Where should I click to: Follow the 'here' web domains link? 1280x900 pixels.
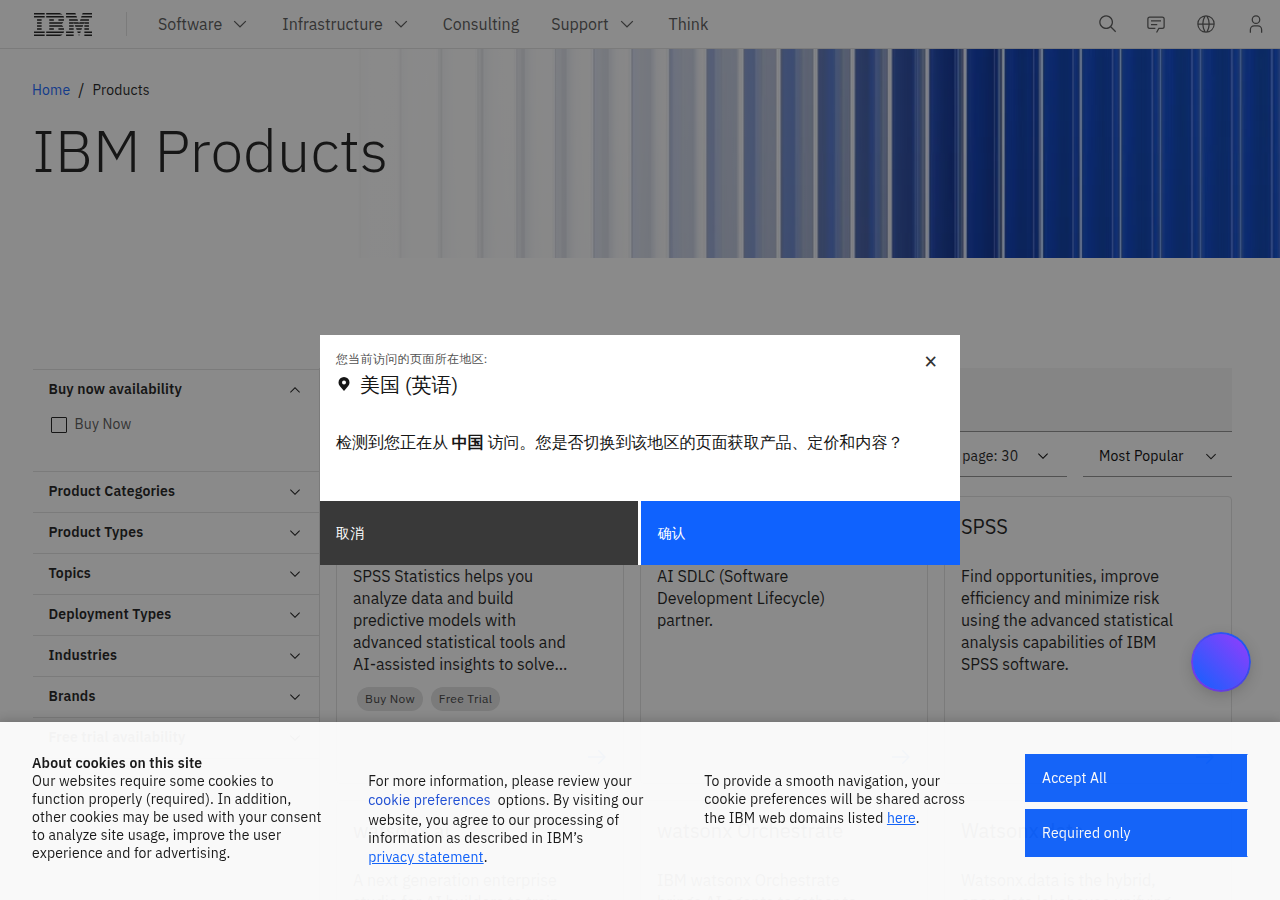[x=901, y=818]
